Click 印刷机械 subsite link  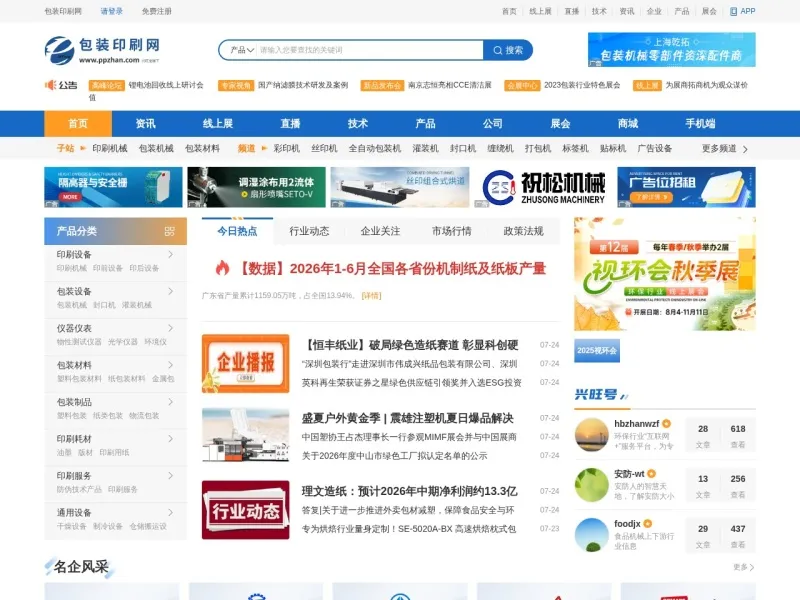pyautogui.click(x=110, y=148)
